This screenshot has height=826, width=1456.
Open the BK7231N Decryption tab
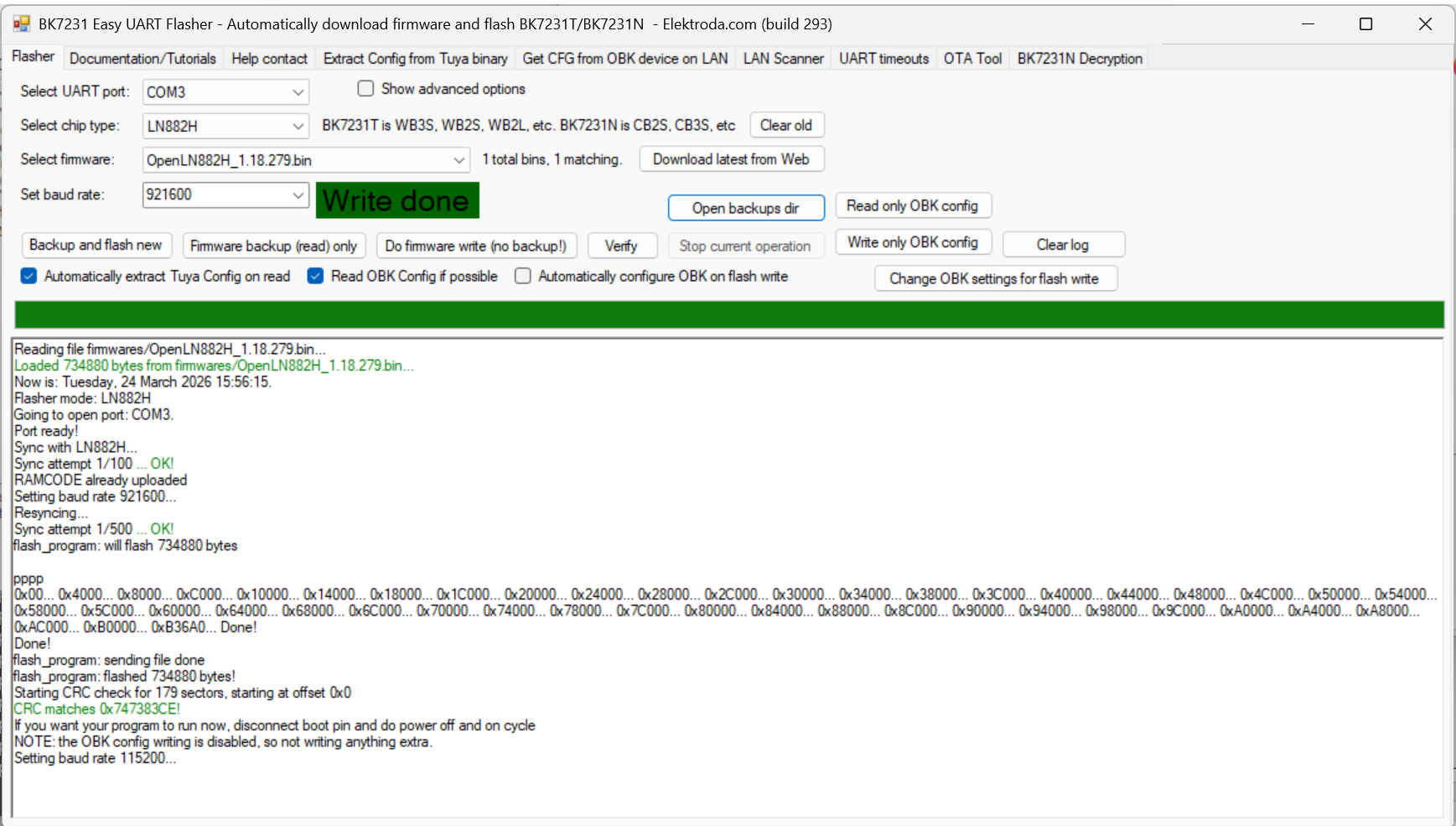[x=1080, y=59]
